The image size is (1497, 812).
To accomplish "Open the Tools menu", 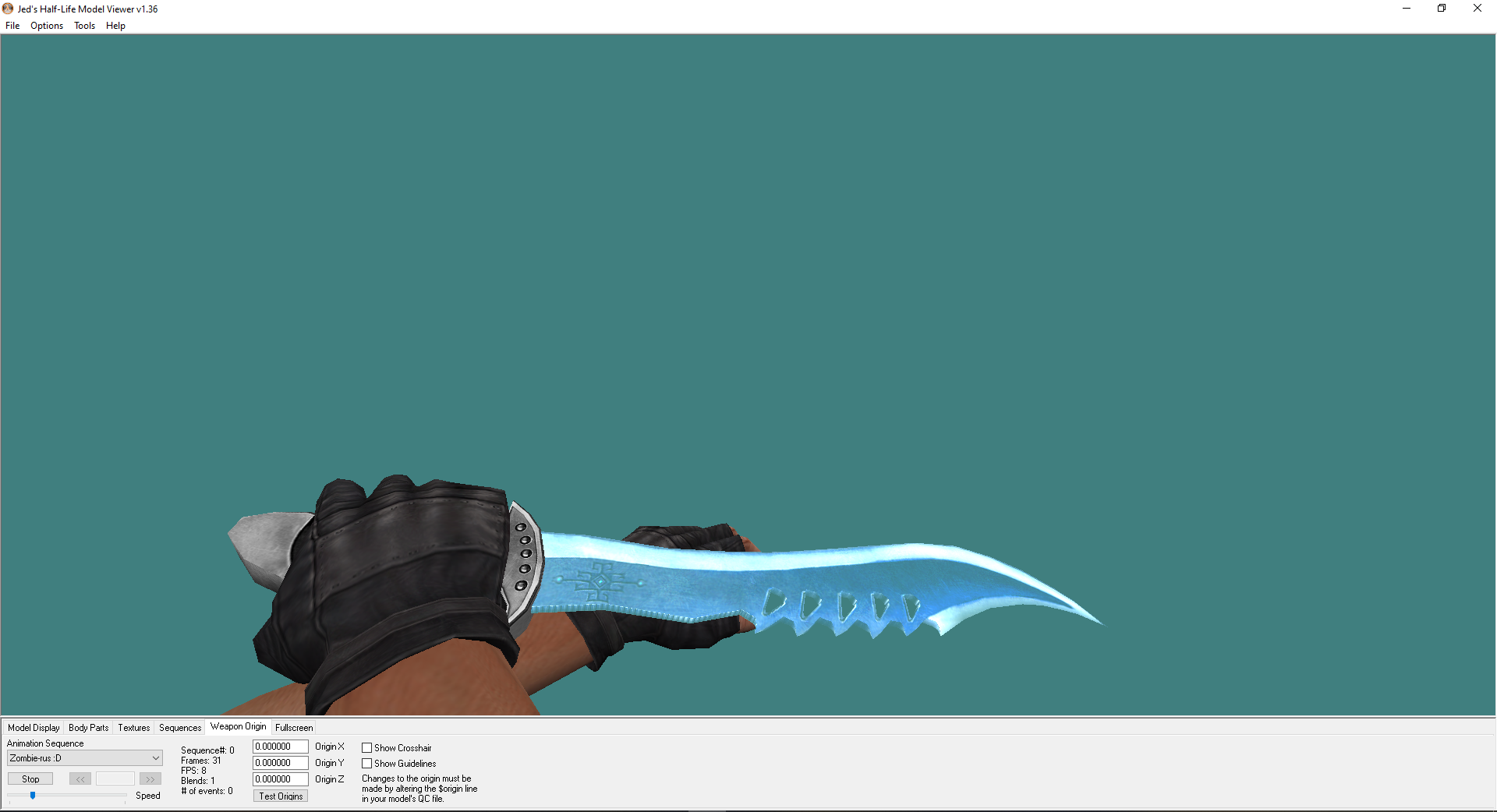I will [84, 26].
